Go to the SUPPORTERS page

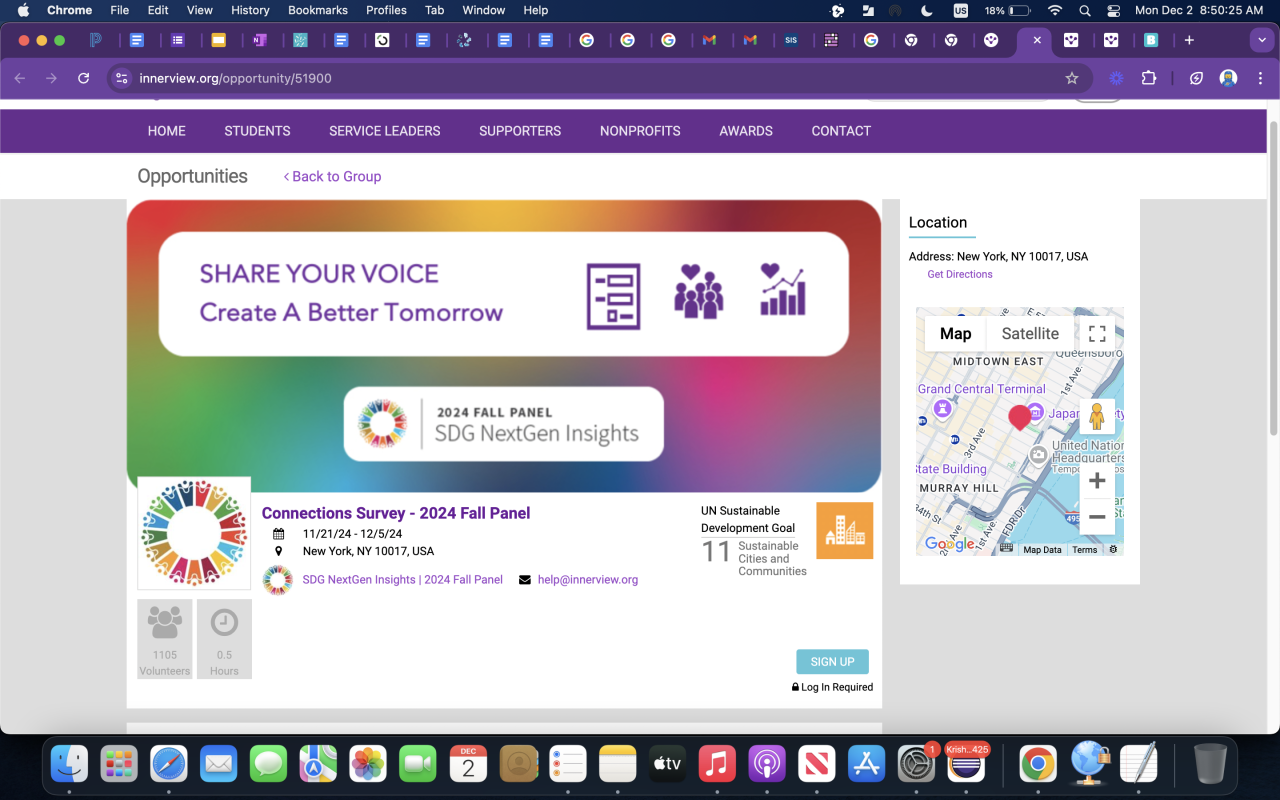(x=520, y=131)
